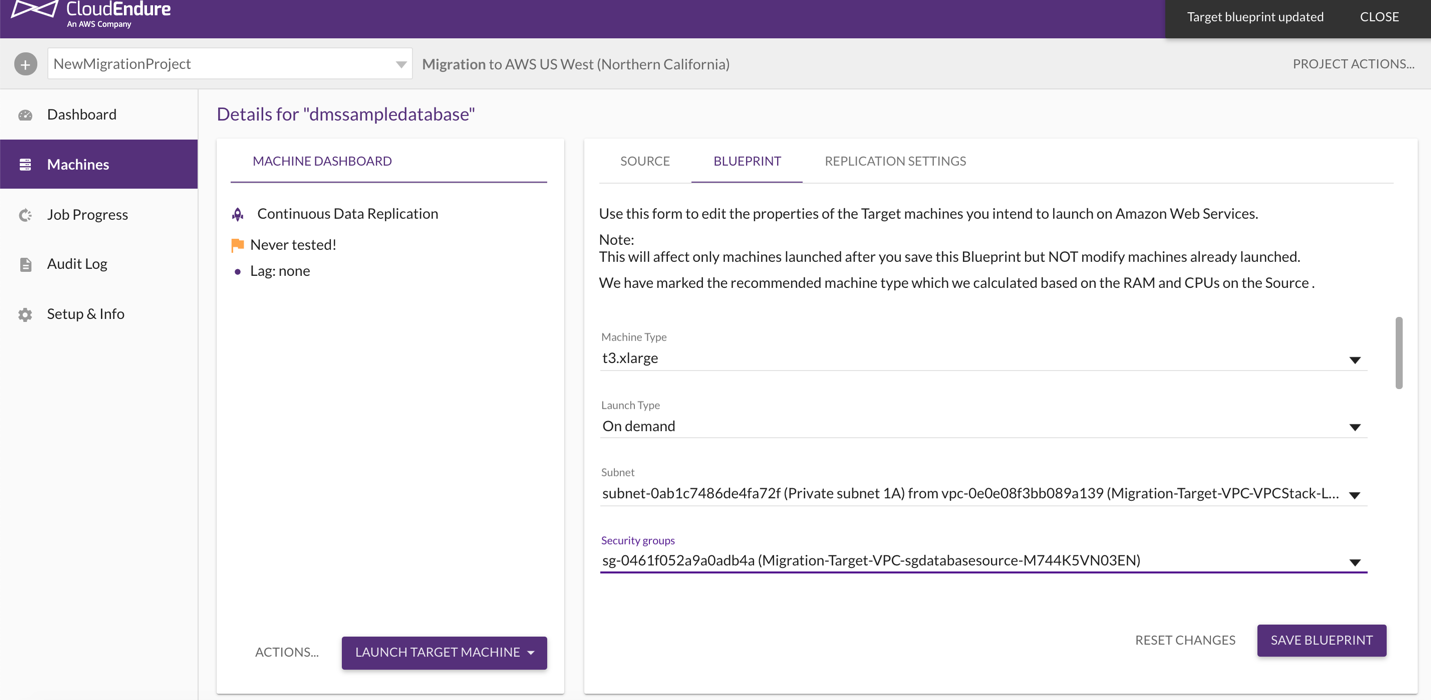1431x700 pixels.
Task: Click the Setup & Info gear icon
Action: [26, 315]
